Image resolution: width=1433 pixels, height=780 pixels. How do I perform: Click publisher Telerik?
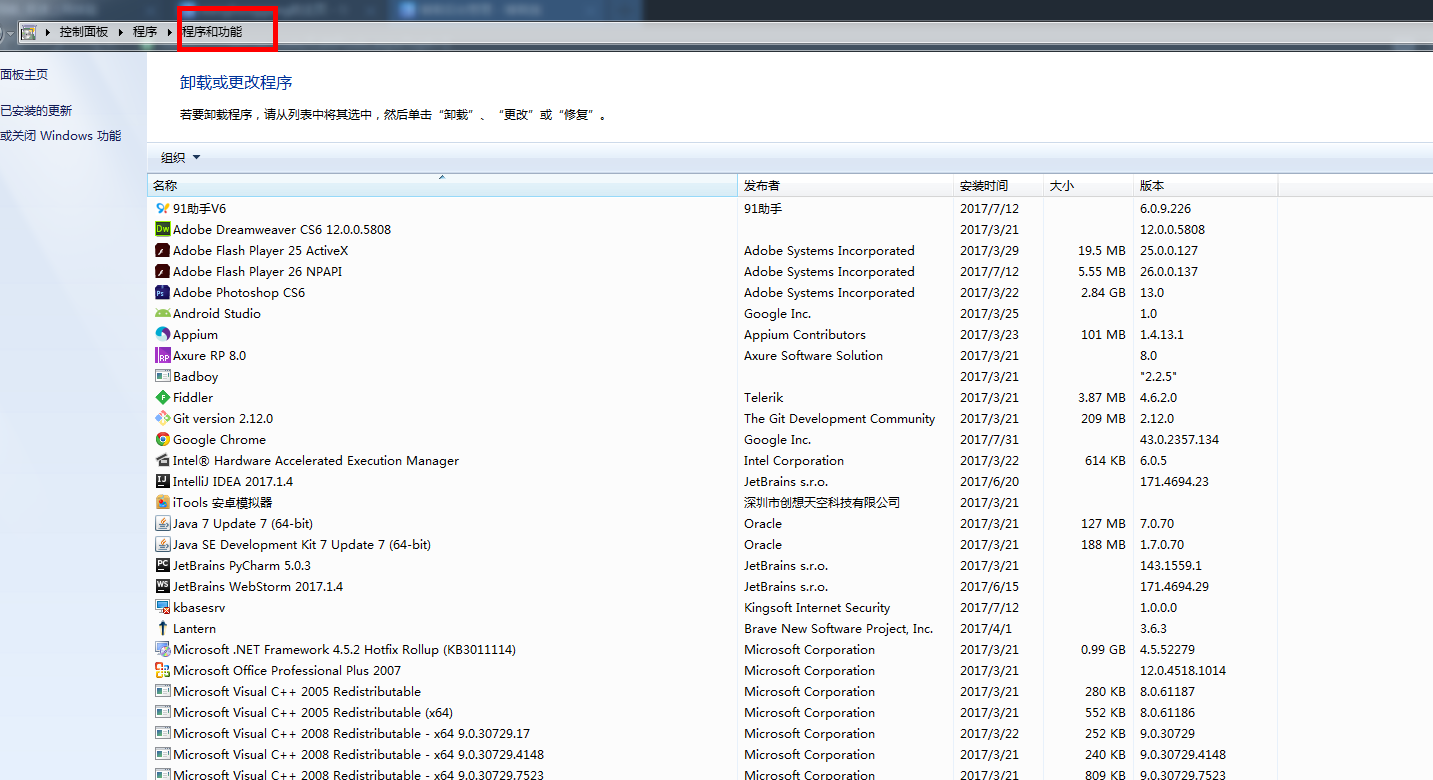(764, 397)
